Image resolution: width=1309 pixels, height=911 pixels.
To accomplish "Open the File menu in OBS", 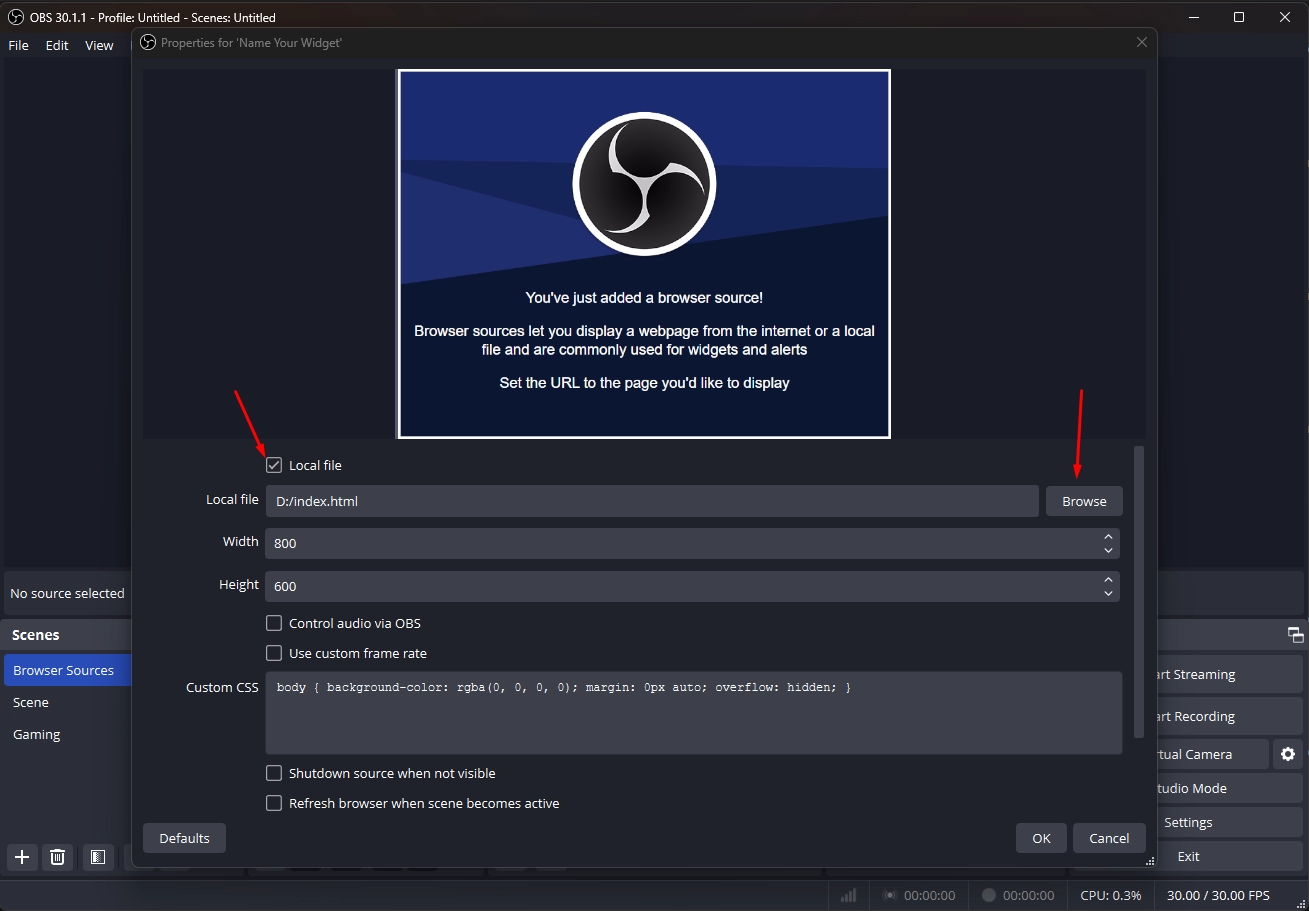I will pos(18,45).
